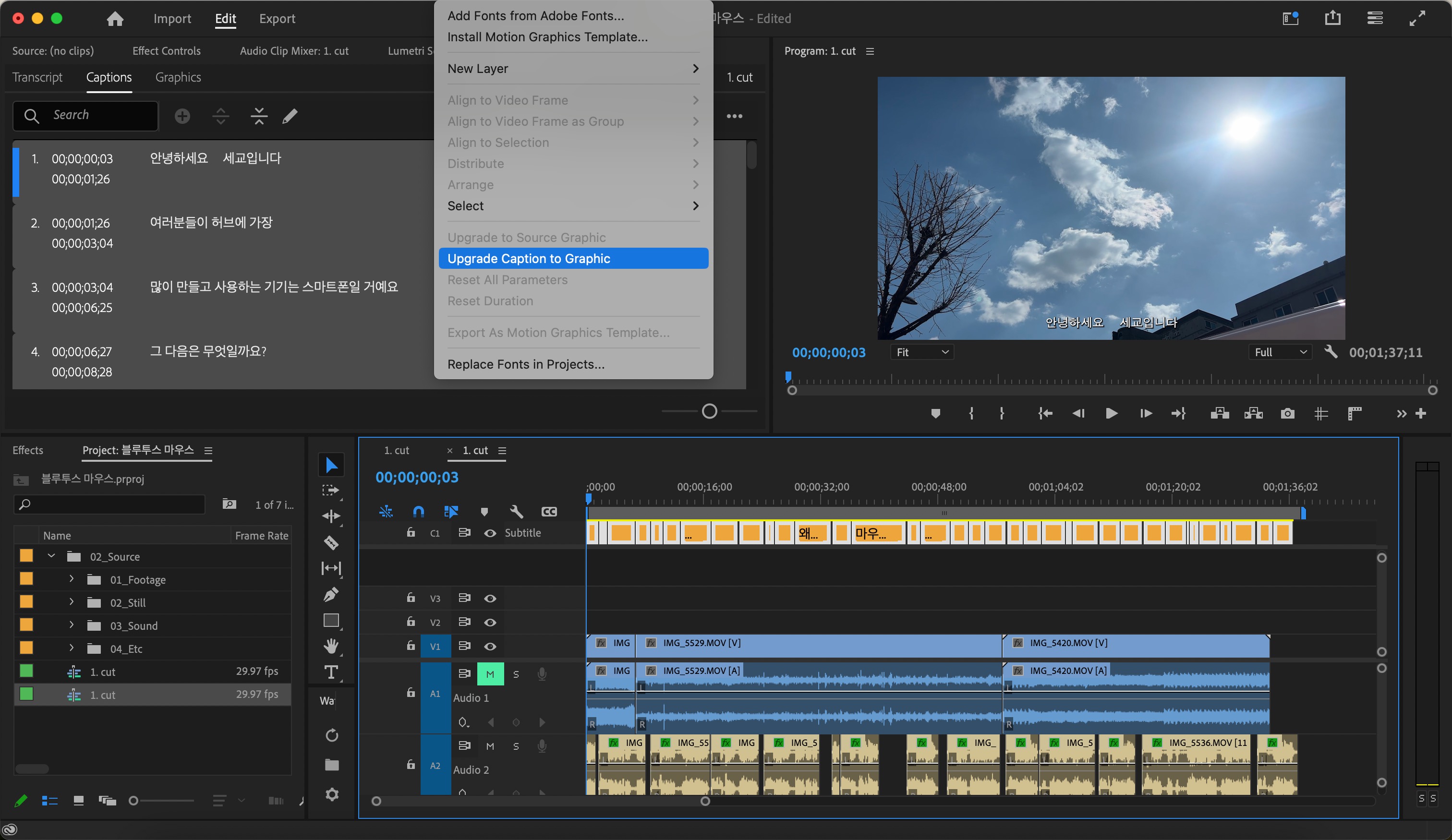Play the program monitor
The height and width of the screenshot is (840, 1452).
(x=1112, y=414)
